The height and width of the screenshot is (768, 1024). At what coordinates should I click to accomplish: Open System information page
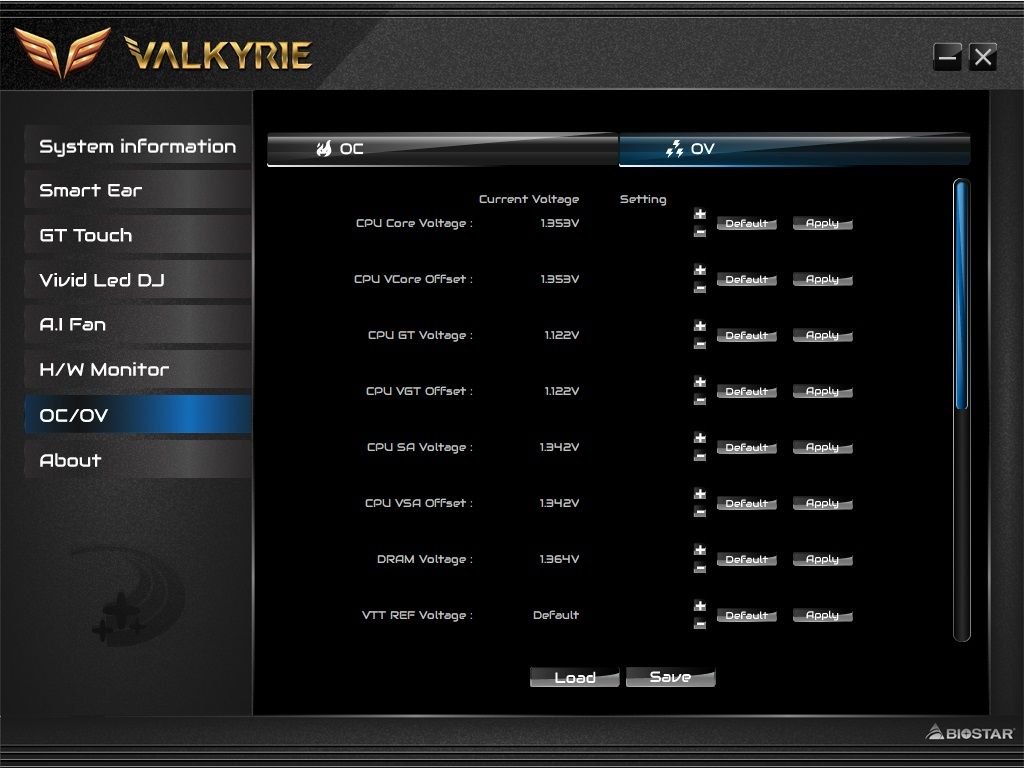coord(138,146)
